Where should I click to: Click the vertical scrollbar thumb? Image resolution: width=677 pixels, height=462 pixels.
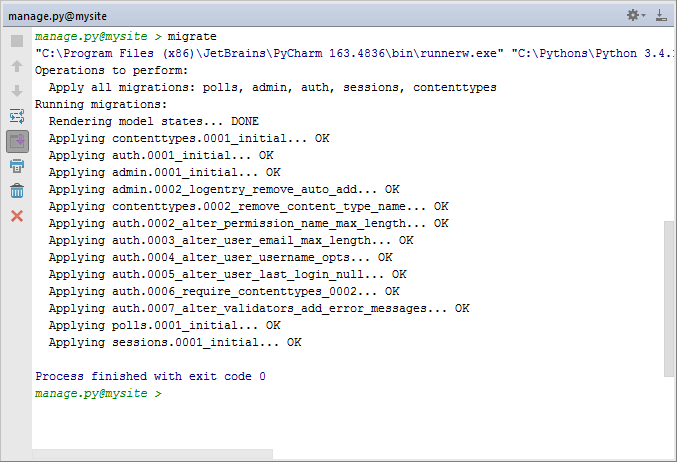(x=669, y=299)
